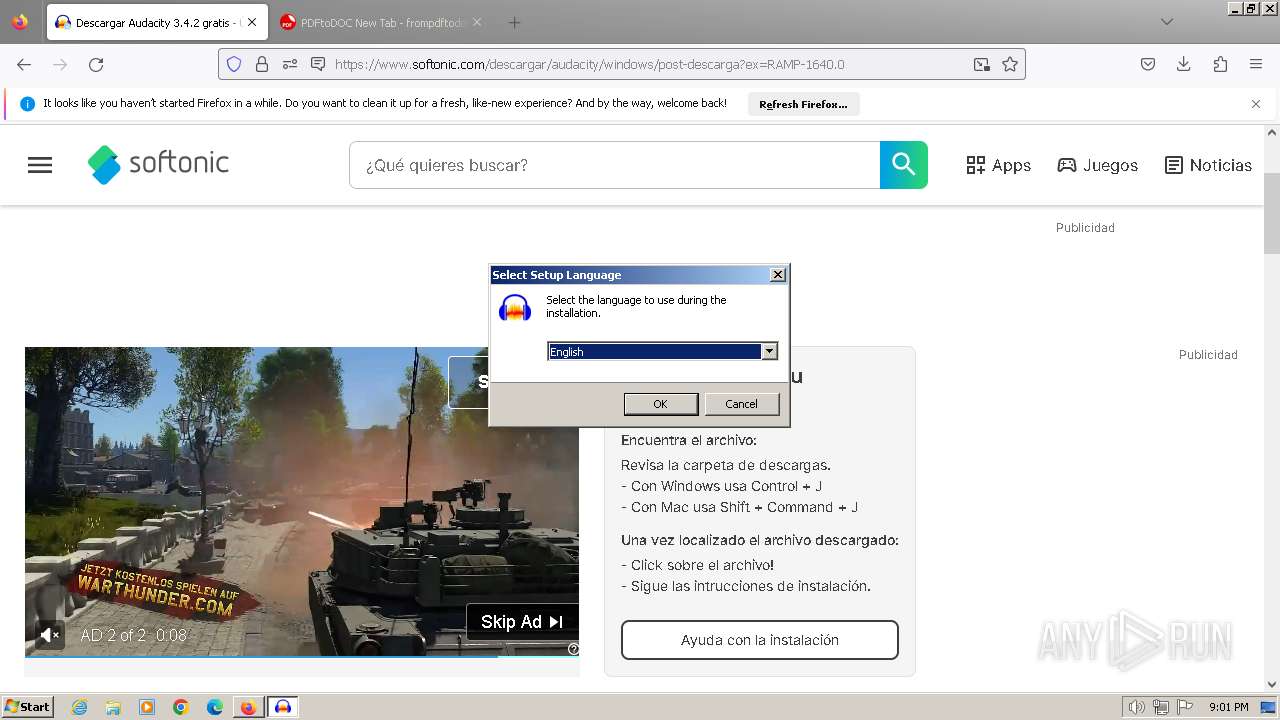Reload the Softonic page

(x=96, y=64)
